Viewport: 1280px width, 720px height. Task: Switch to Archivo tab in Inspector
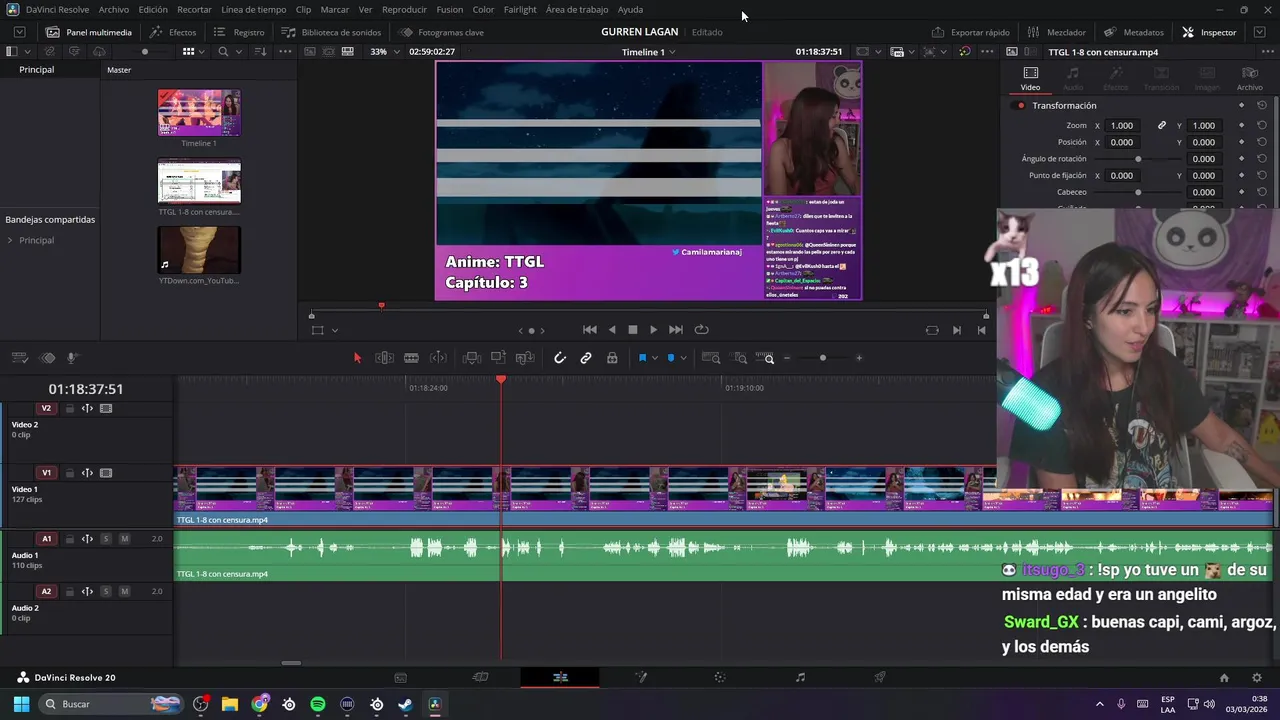click(x=1249, y=79)
